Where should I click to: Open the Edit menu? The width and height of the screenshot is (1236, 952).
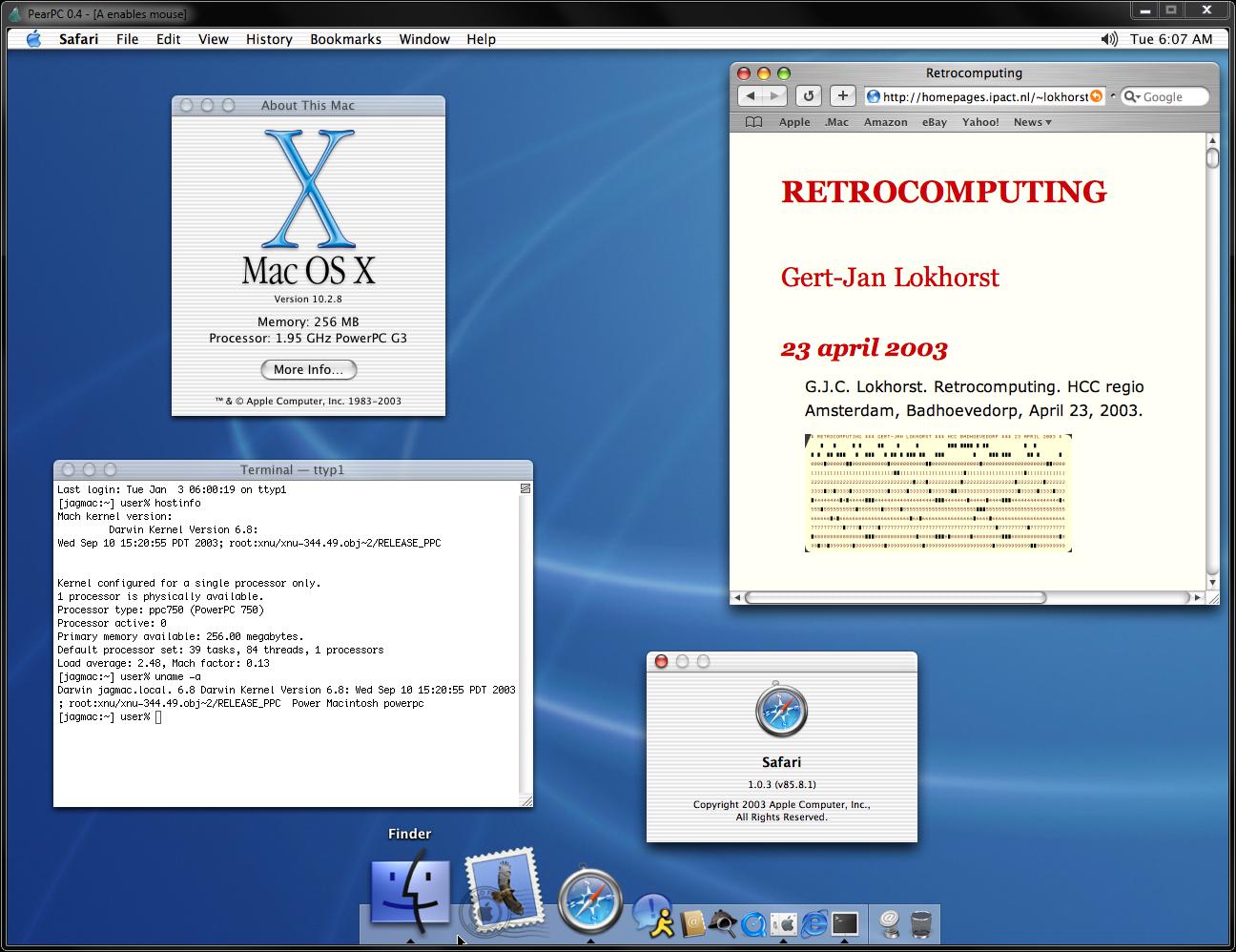coord(169,39)
